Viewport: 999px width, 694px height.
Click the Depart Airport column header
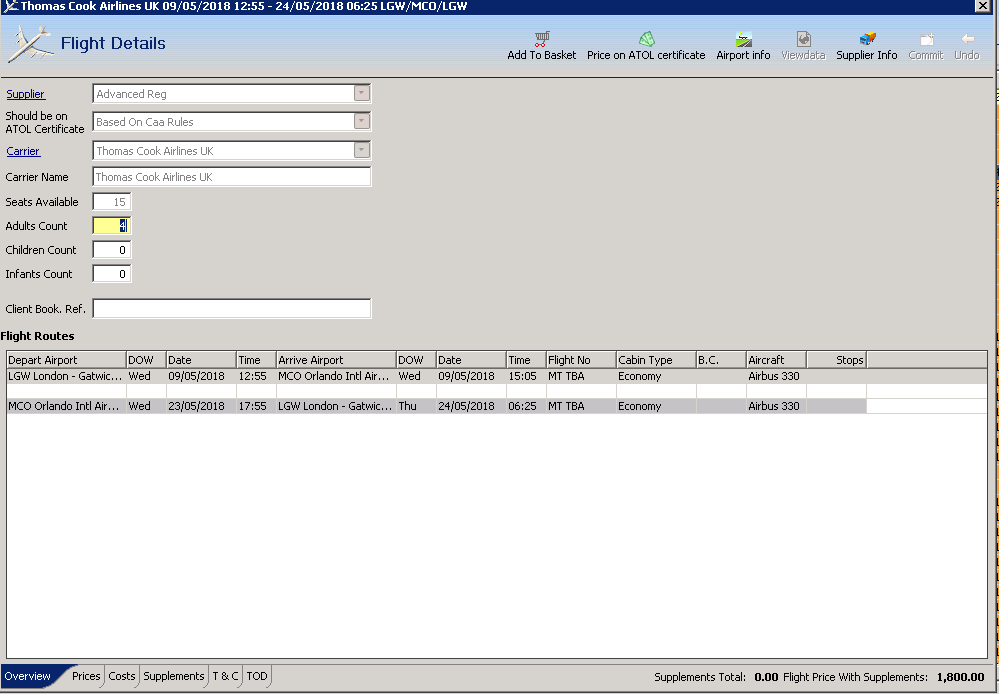pyautogui.click(x=66, y=360)
